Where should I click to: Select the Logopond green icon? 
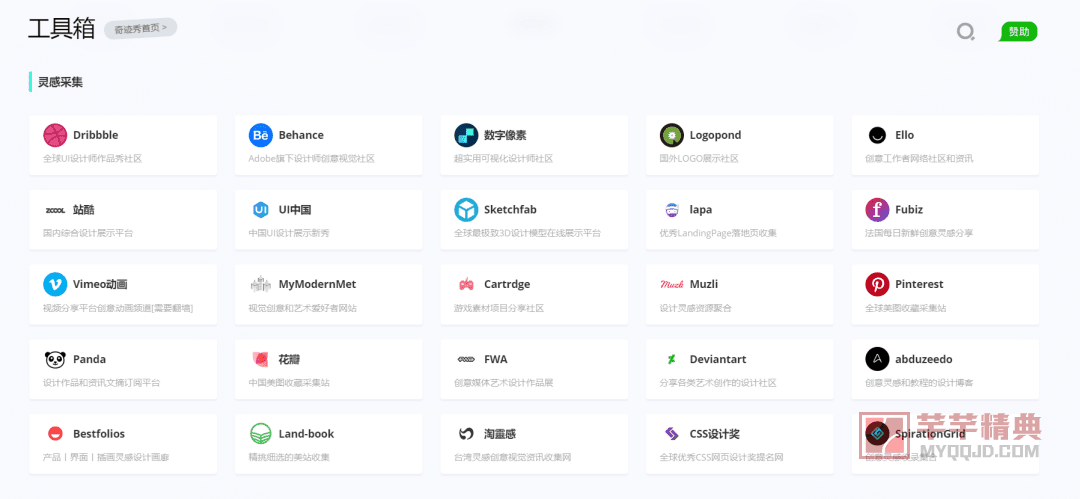pyautogui.click(x=672, y=135)
